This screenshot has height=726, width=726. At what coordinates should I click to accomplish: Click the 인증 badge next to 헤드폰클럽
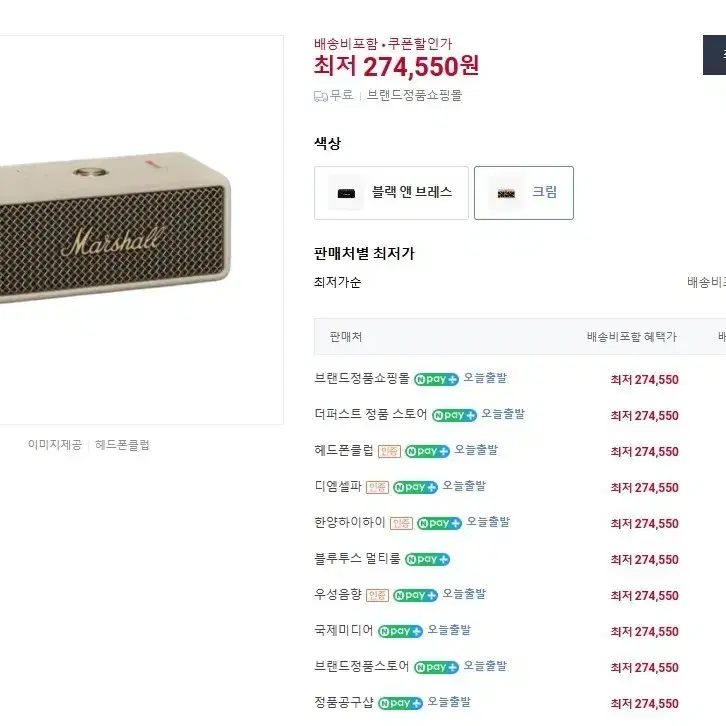(x=389, y=451)
